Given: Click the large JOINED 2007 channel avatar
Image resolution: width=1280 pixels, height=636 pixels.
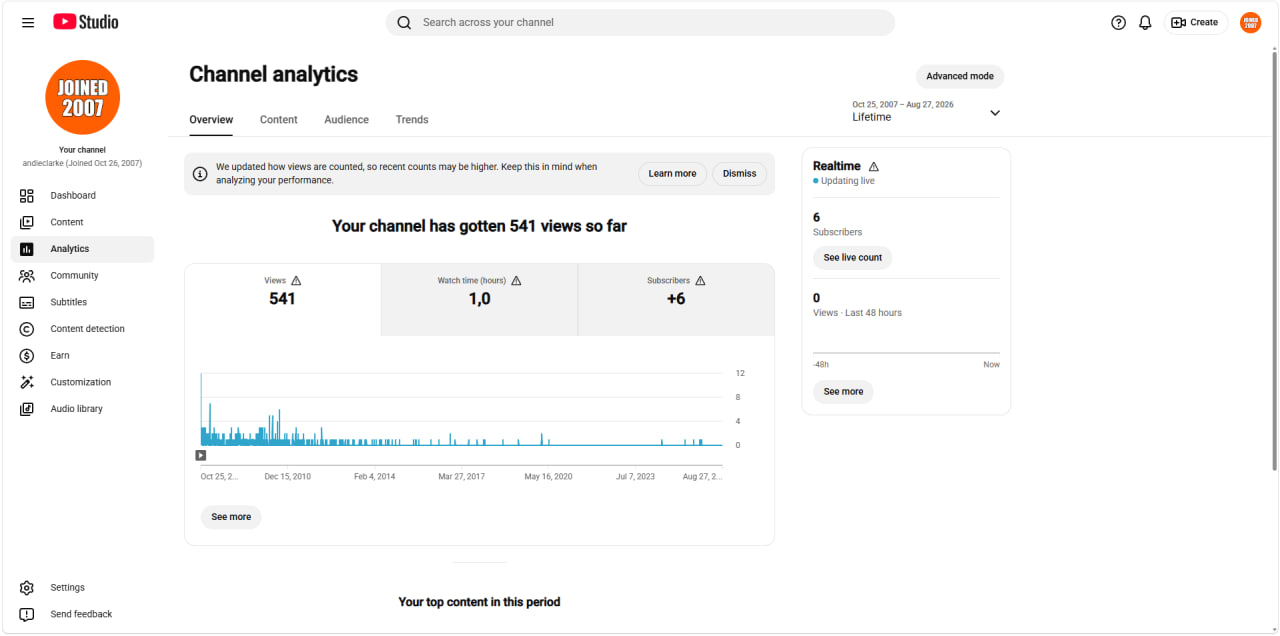Looking at the screenshot, I should (83, 97).
